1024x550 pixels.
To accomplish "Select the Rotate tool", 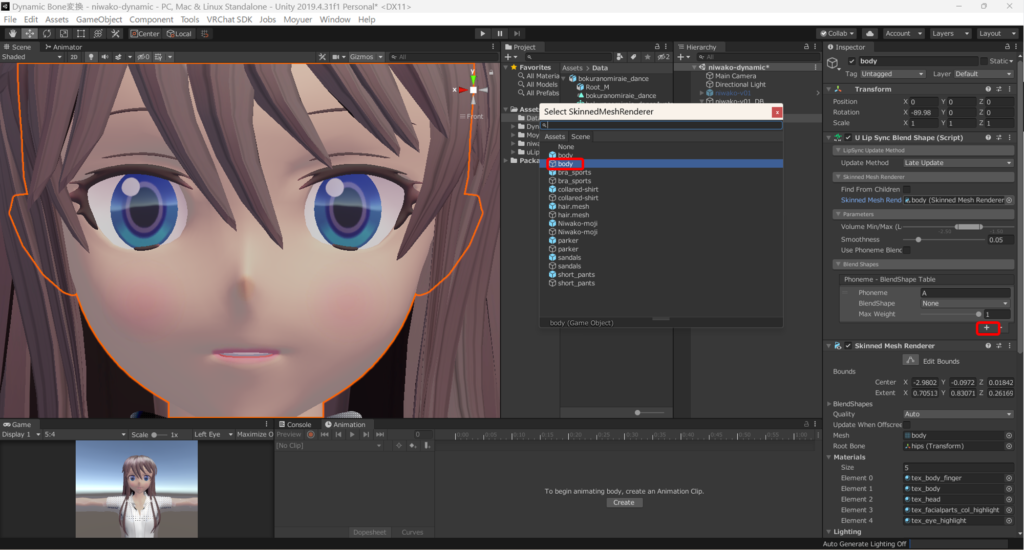I will 47,33.
